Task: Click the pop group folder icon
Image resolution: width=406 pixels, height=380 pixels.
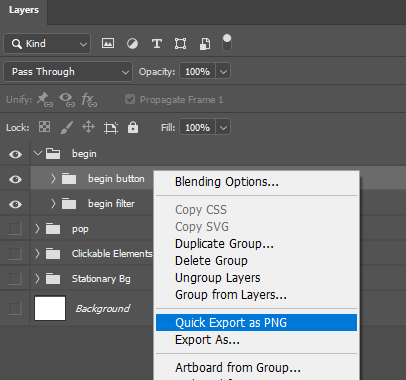Action: pyautogui.click(x=53, y=229)
